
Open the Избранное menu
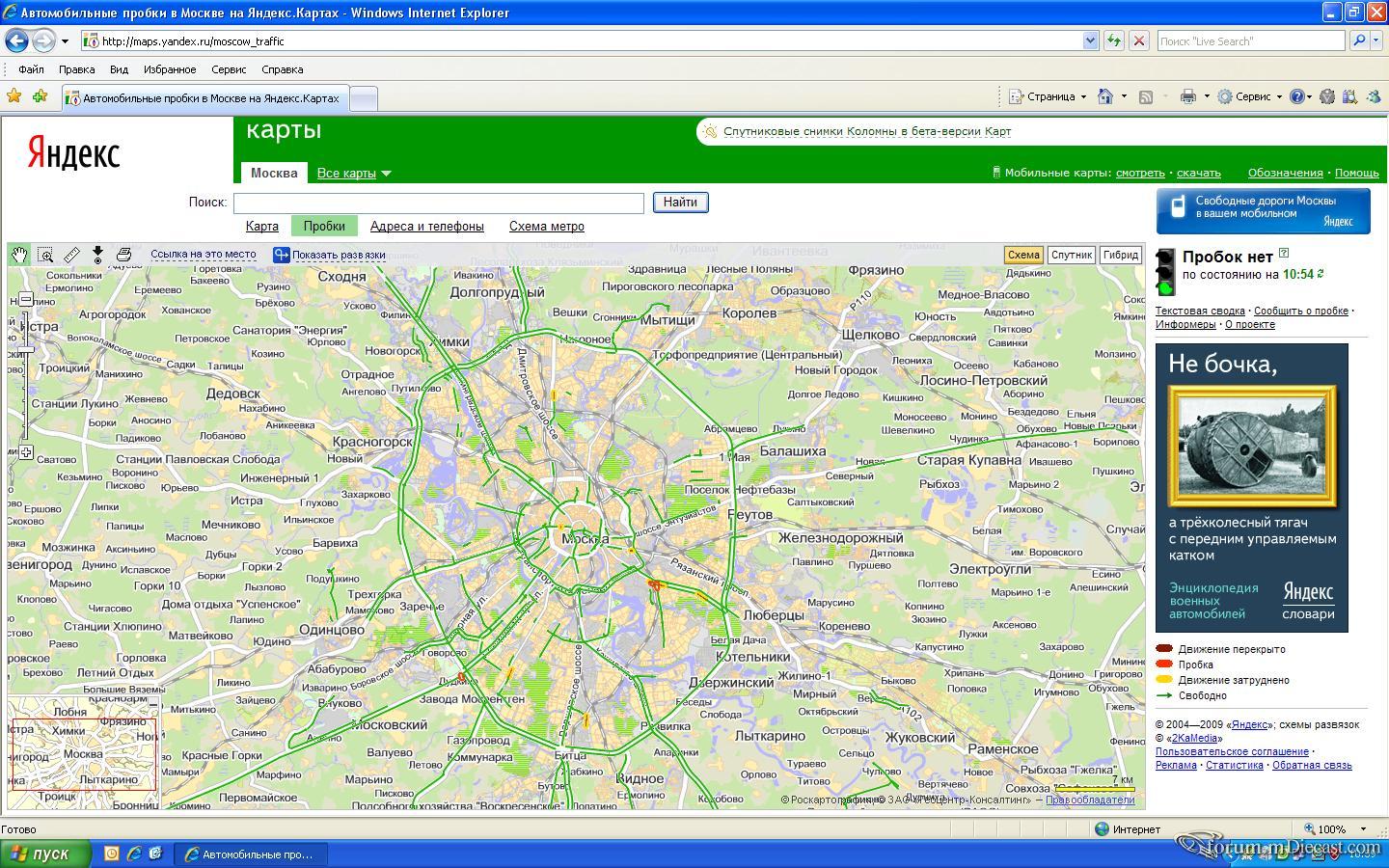170,69
